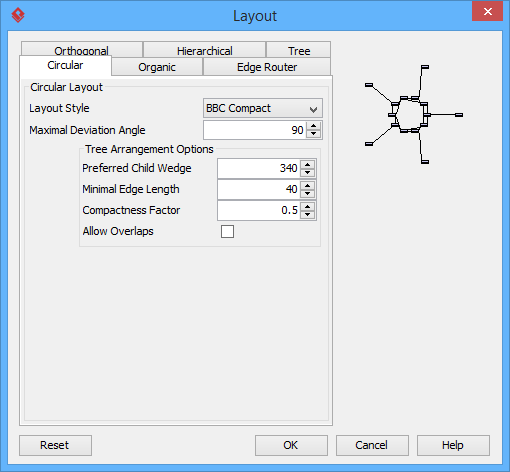Click the Minimal Edge Length value field
The width and height of the screenshot is (510, 472).
(x=259, y=189)
